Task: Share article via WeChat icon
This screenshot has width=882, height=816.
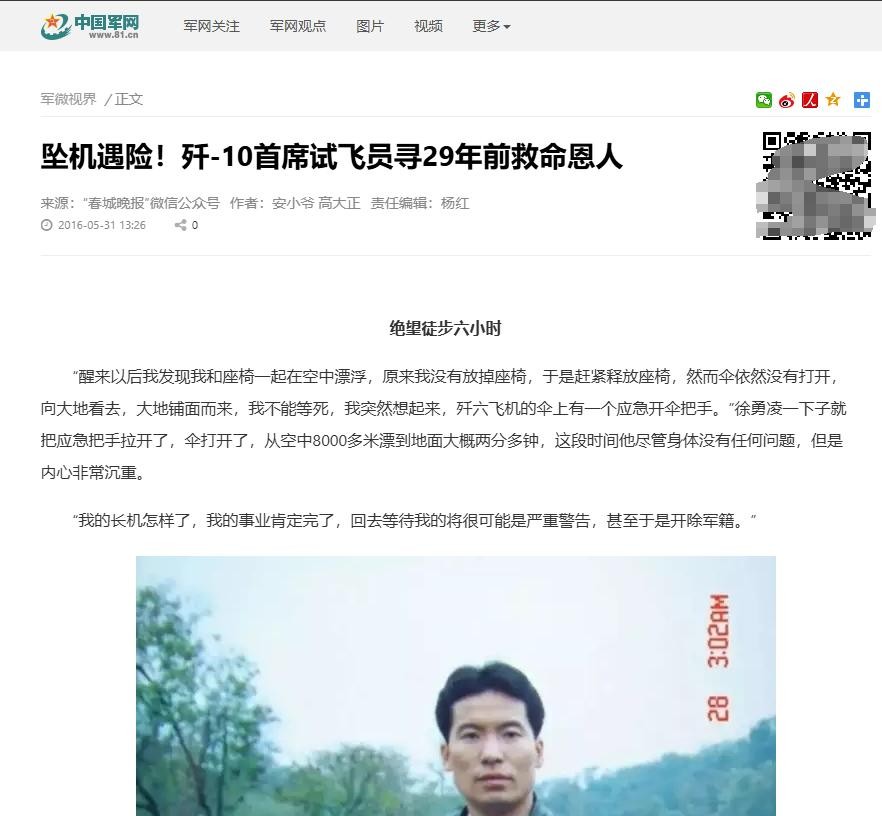Action: (x=763, y=100)
